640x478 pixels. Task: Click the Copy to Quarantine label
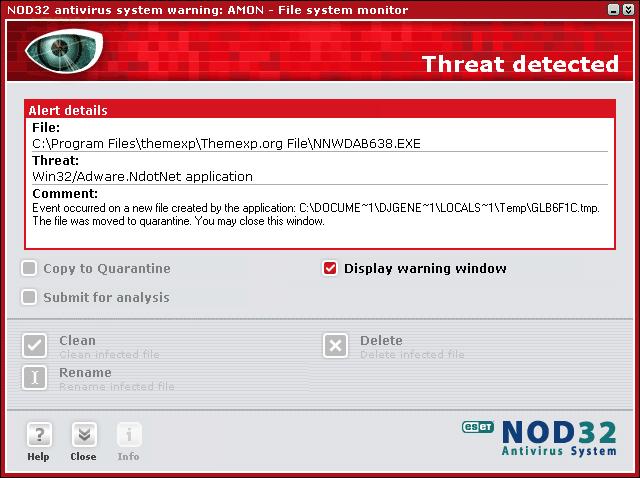[107, 269]
